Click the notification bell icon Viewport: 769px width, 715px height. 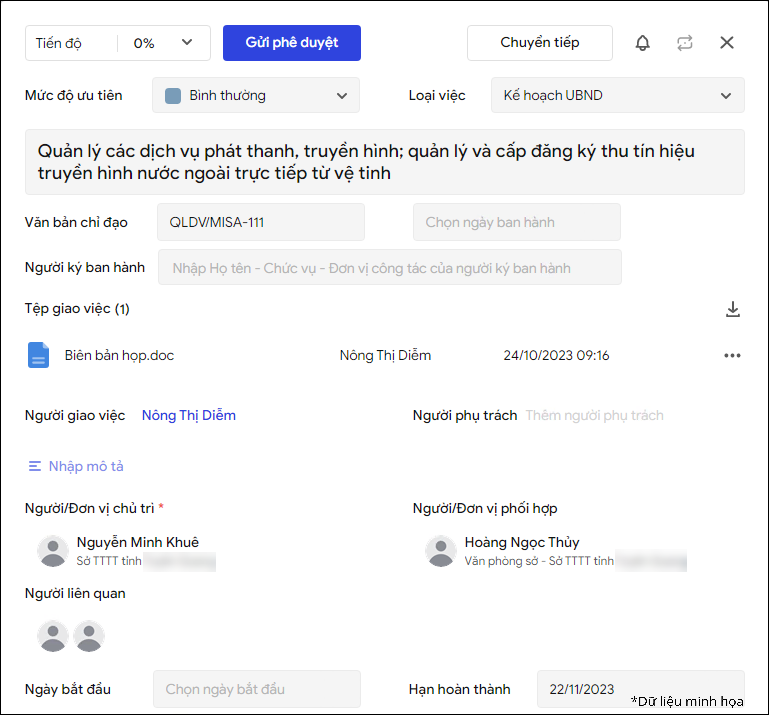[642, 43]
